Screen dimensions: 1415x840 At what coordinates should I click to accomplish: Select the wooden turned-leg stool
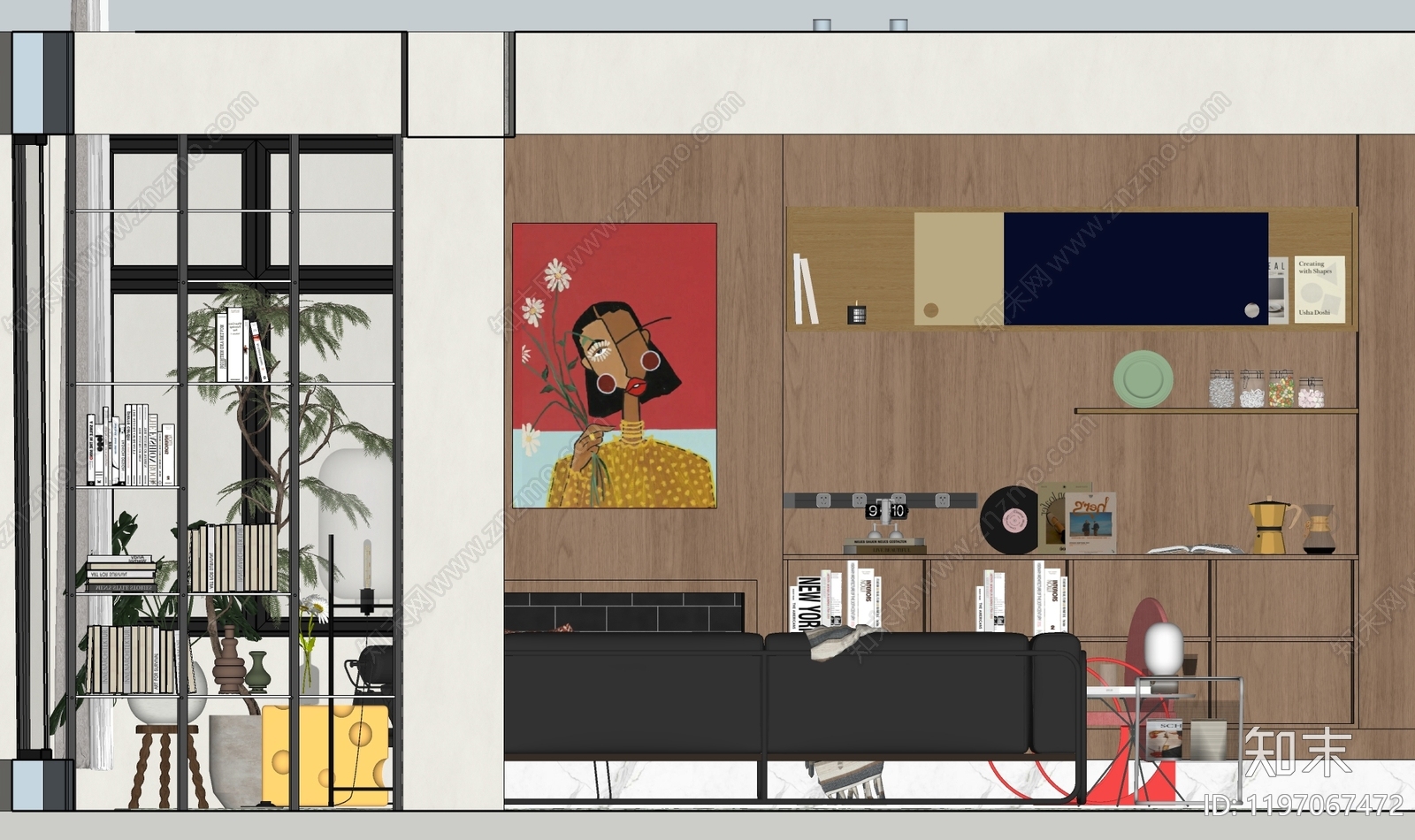[167, 765]
